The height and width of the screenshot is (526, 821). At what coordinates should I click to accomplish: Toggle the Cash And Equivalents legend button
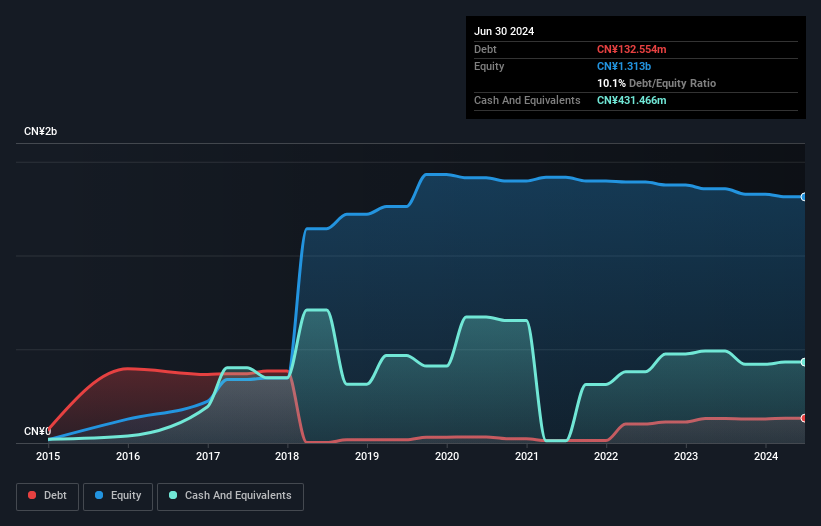[230, 496]
